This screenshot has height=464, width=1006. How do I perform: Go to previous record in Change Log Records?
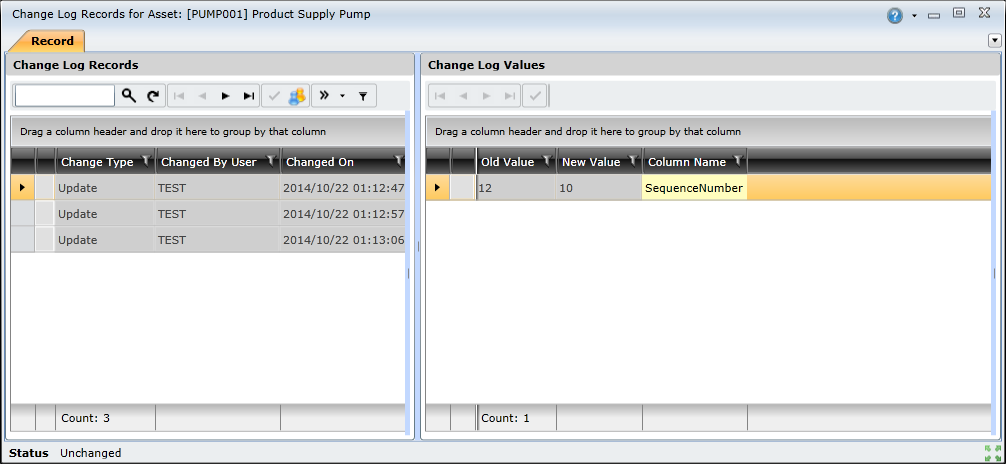[x=202, y=96]
